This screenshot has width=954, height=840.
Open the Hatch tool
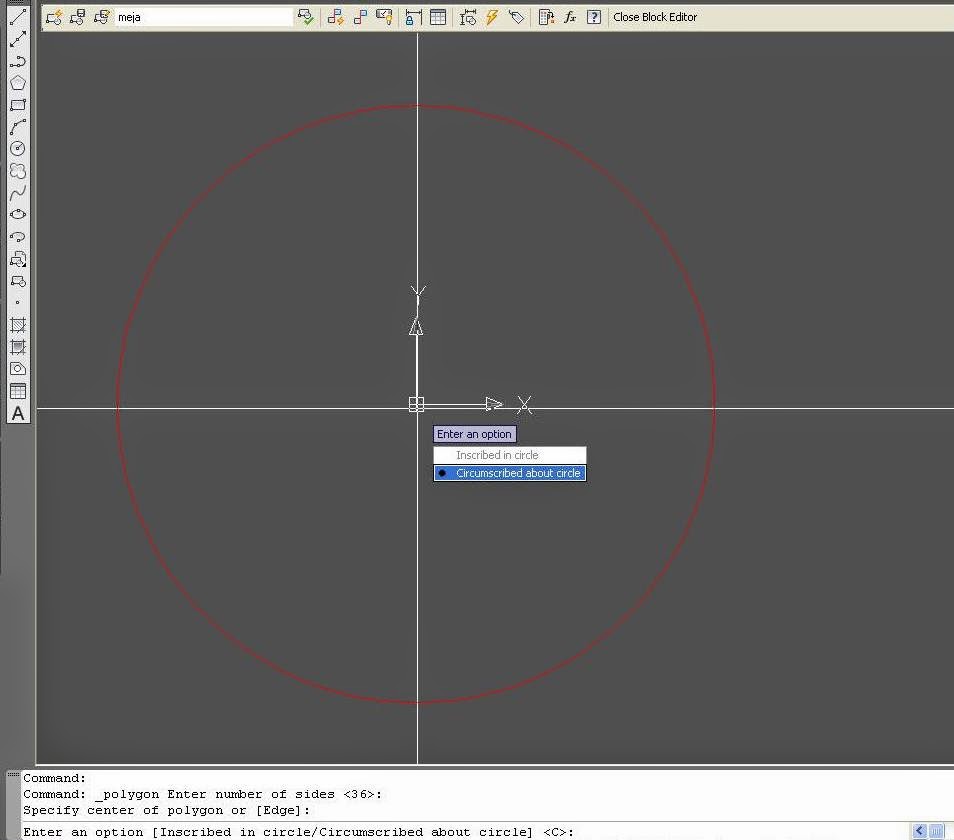(17, 324)
